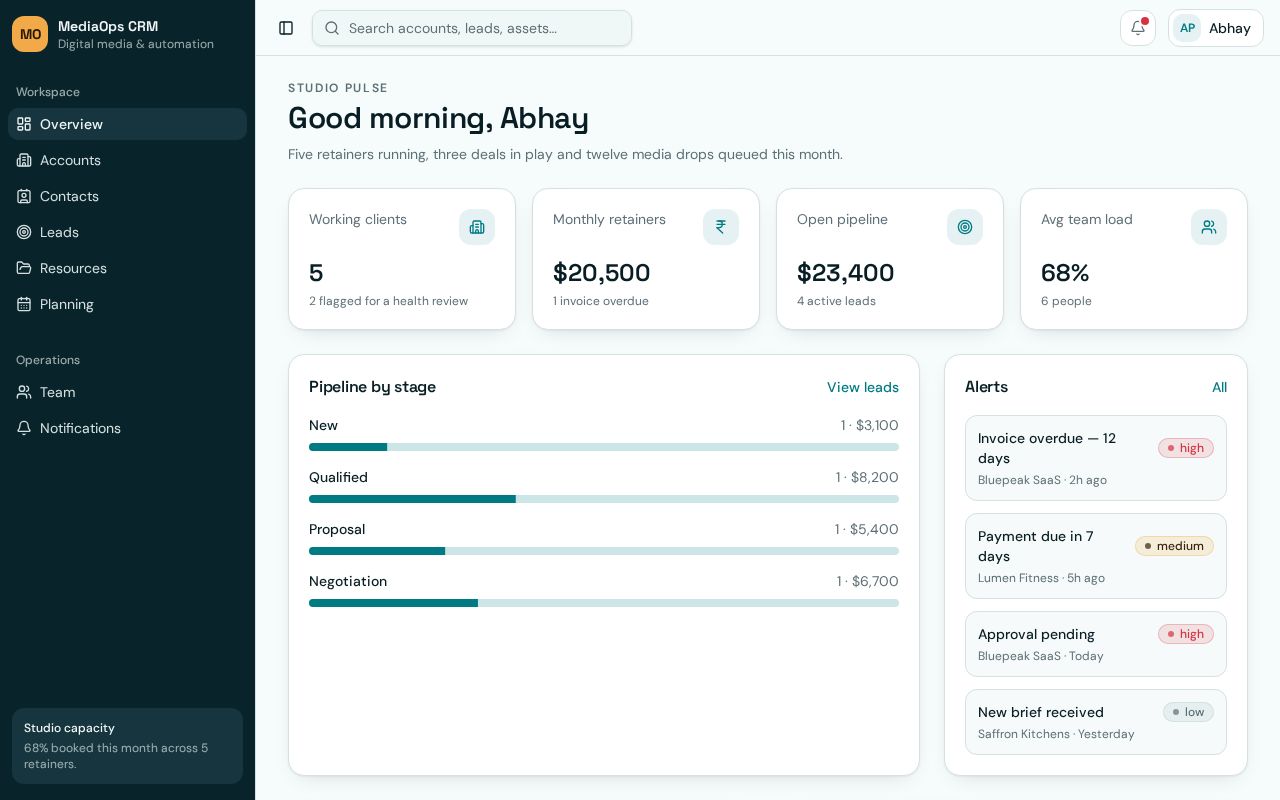Open the New brief received alert
1280x800 pixels.
pyautogui.click(x=1096, y=722)
